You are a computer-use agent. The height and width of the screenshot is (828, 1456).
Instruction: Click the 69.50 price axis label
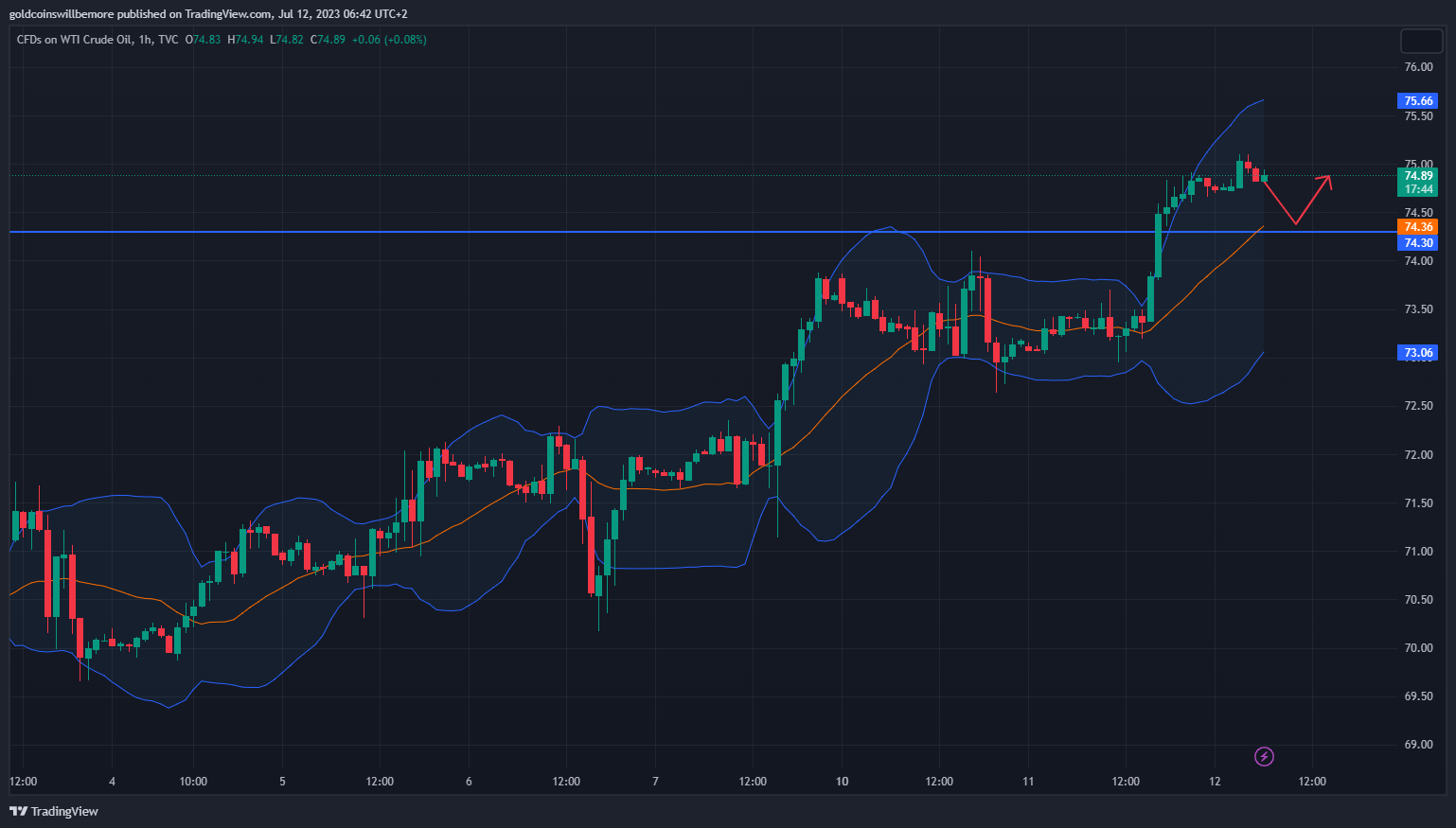coord(1418,696)
